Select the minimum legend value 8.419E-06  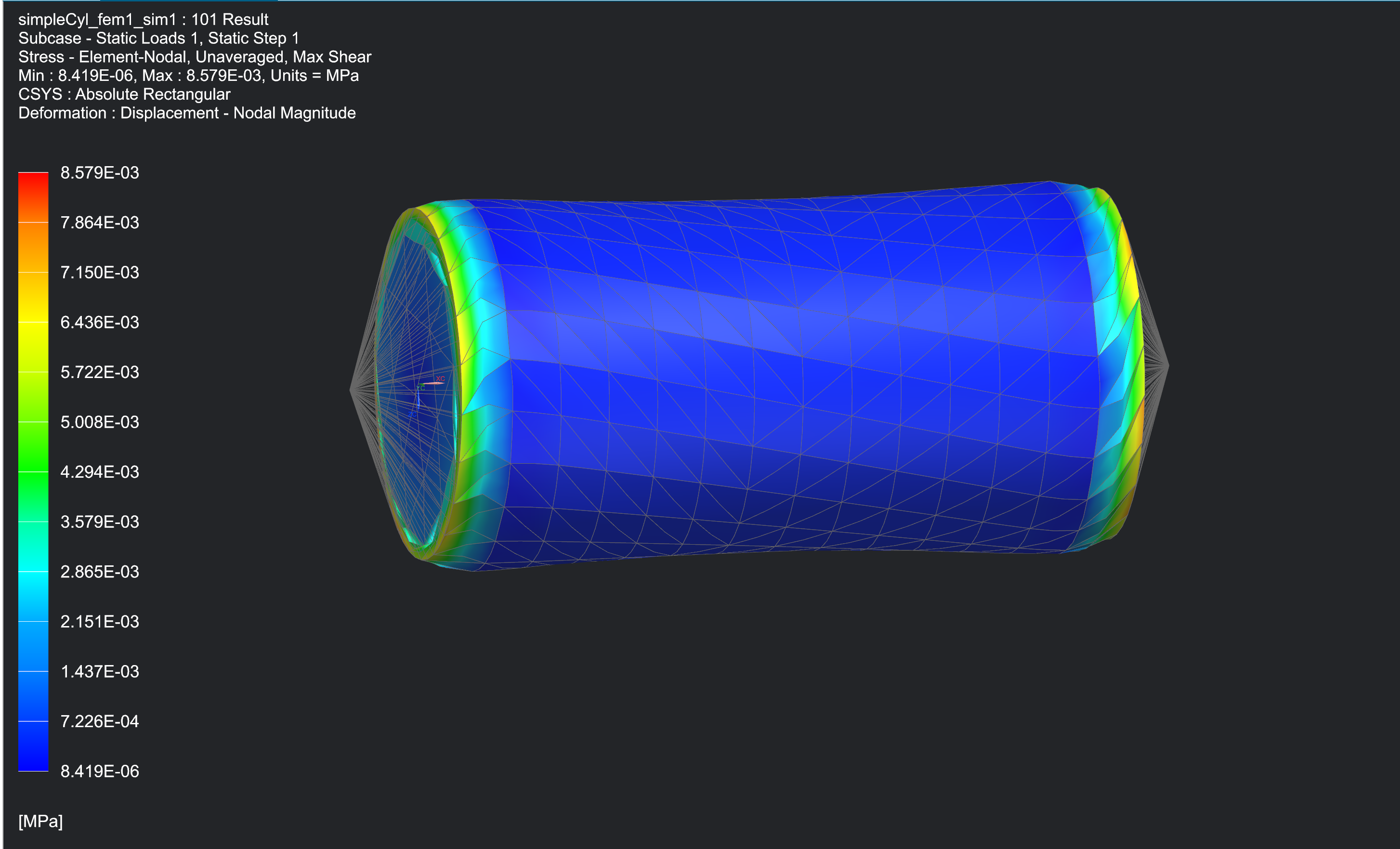pos(99,771)
